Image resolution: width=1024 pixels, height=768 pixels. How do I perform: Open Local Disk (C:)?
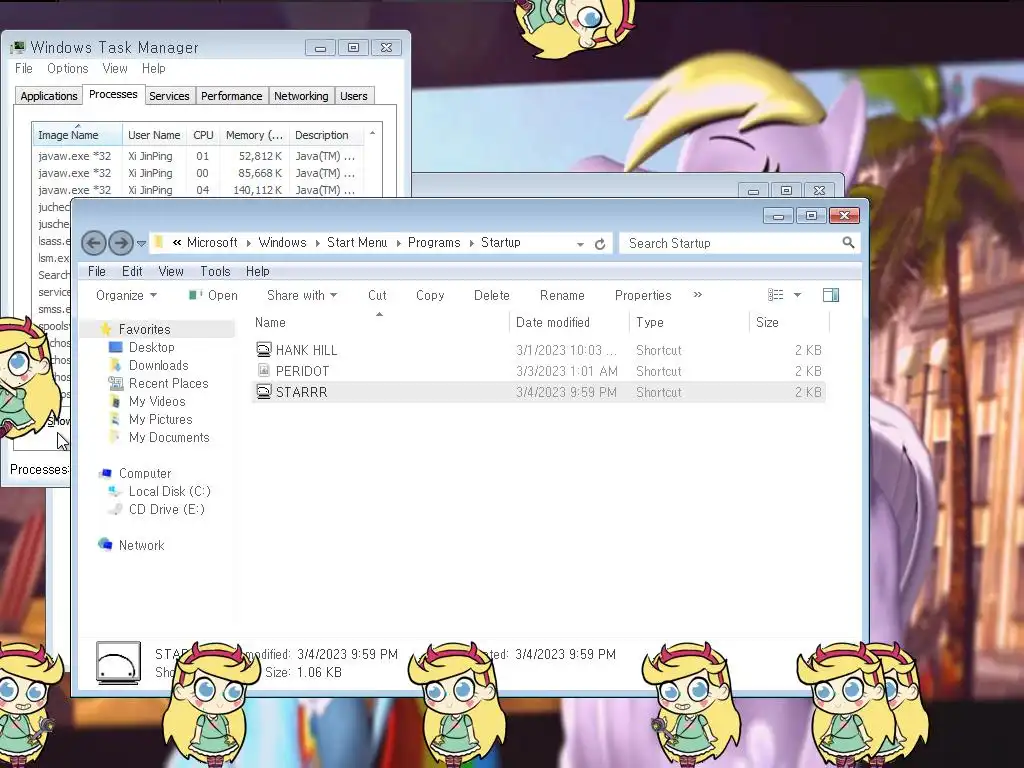click(x=170, y=491)
